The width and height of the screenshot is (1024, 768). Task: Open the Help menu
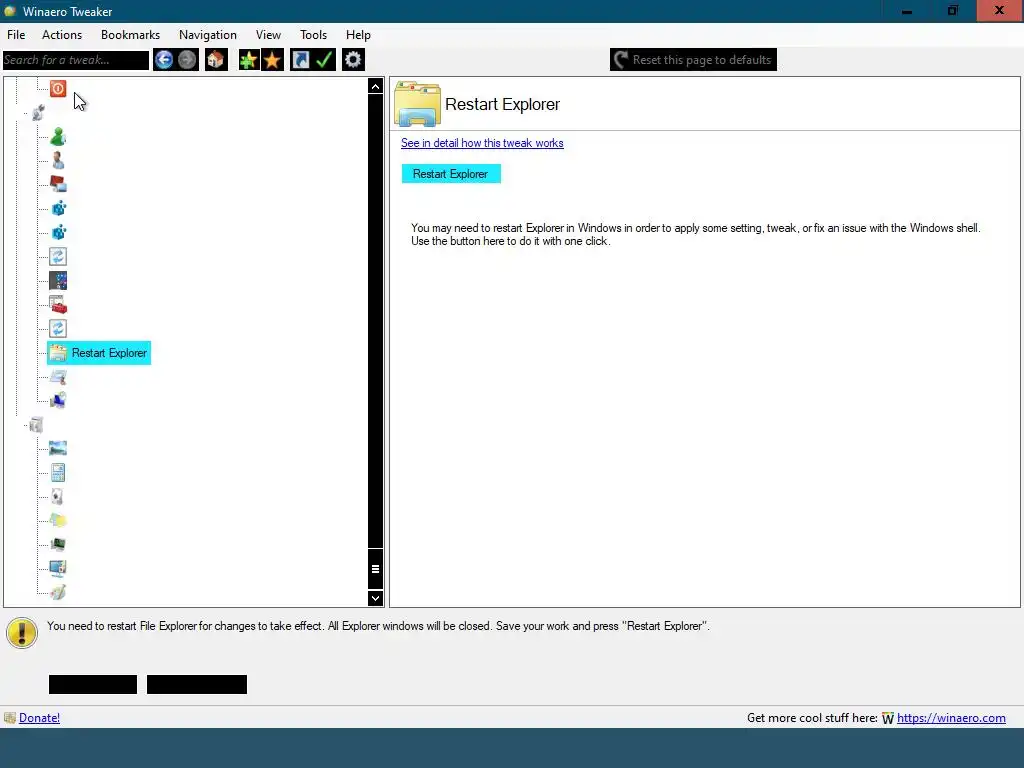point(358,35)
